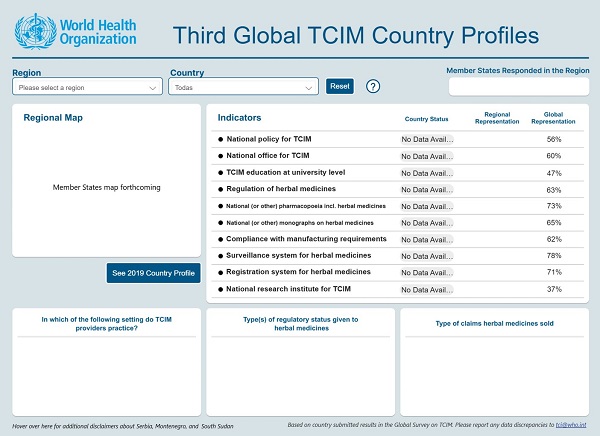Expand the Region dropdown
Viewport: 600px width, 436px height.
point(87,88)
